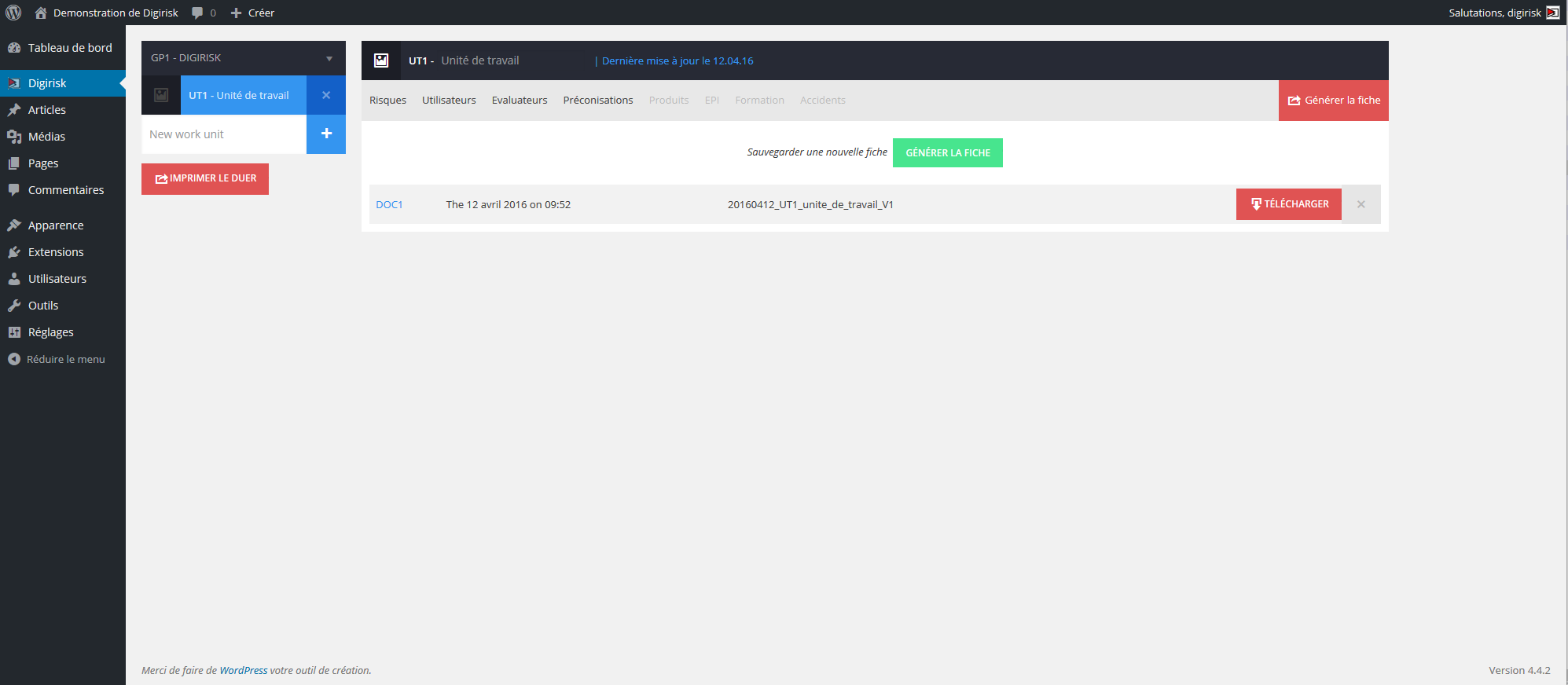The image size is (1568, 685).
Task: Select the Formation tab
Action: click(760, 101)
